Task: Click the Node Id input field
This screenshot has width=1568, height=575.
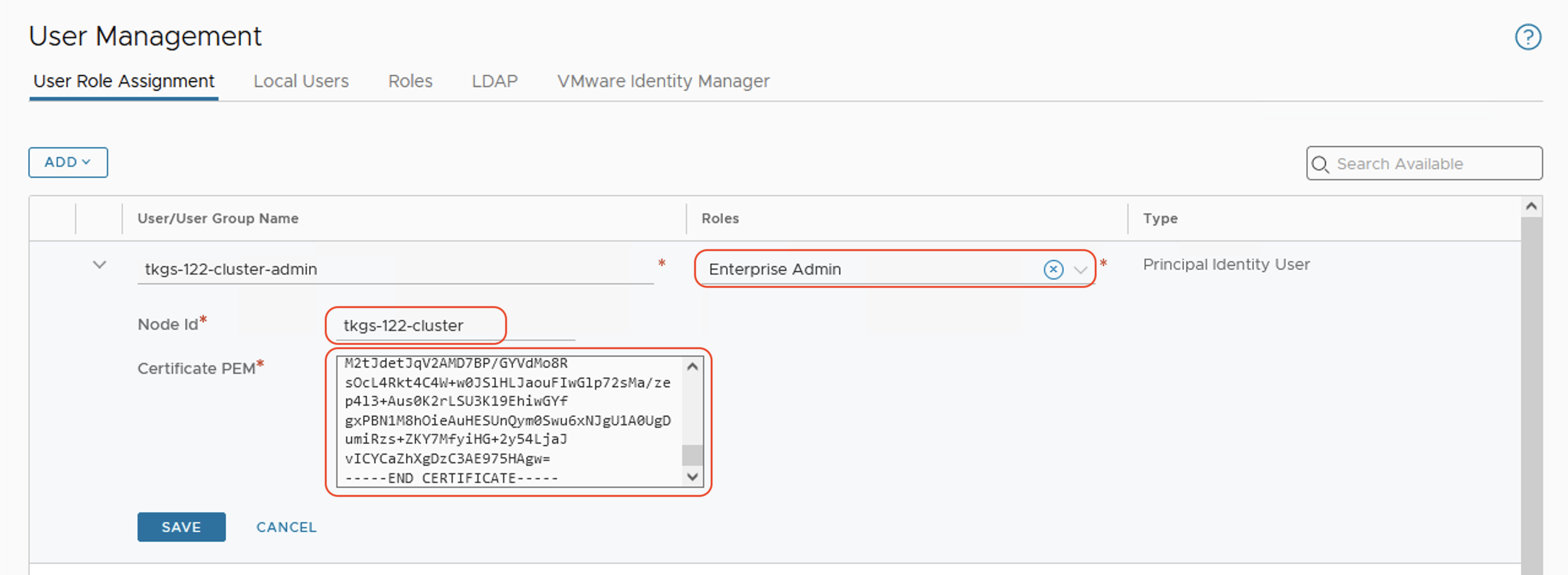Action: 454,326
